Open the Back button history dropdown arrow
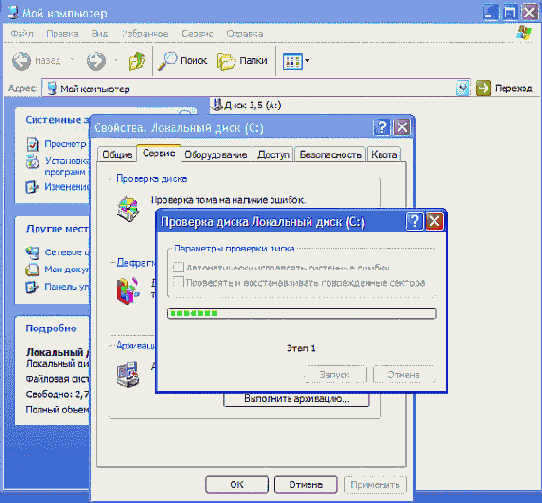Viewport: 542px width, 503px height. click(72, 59)
